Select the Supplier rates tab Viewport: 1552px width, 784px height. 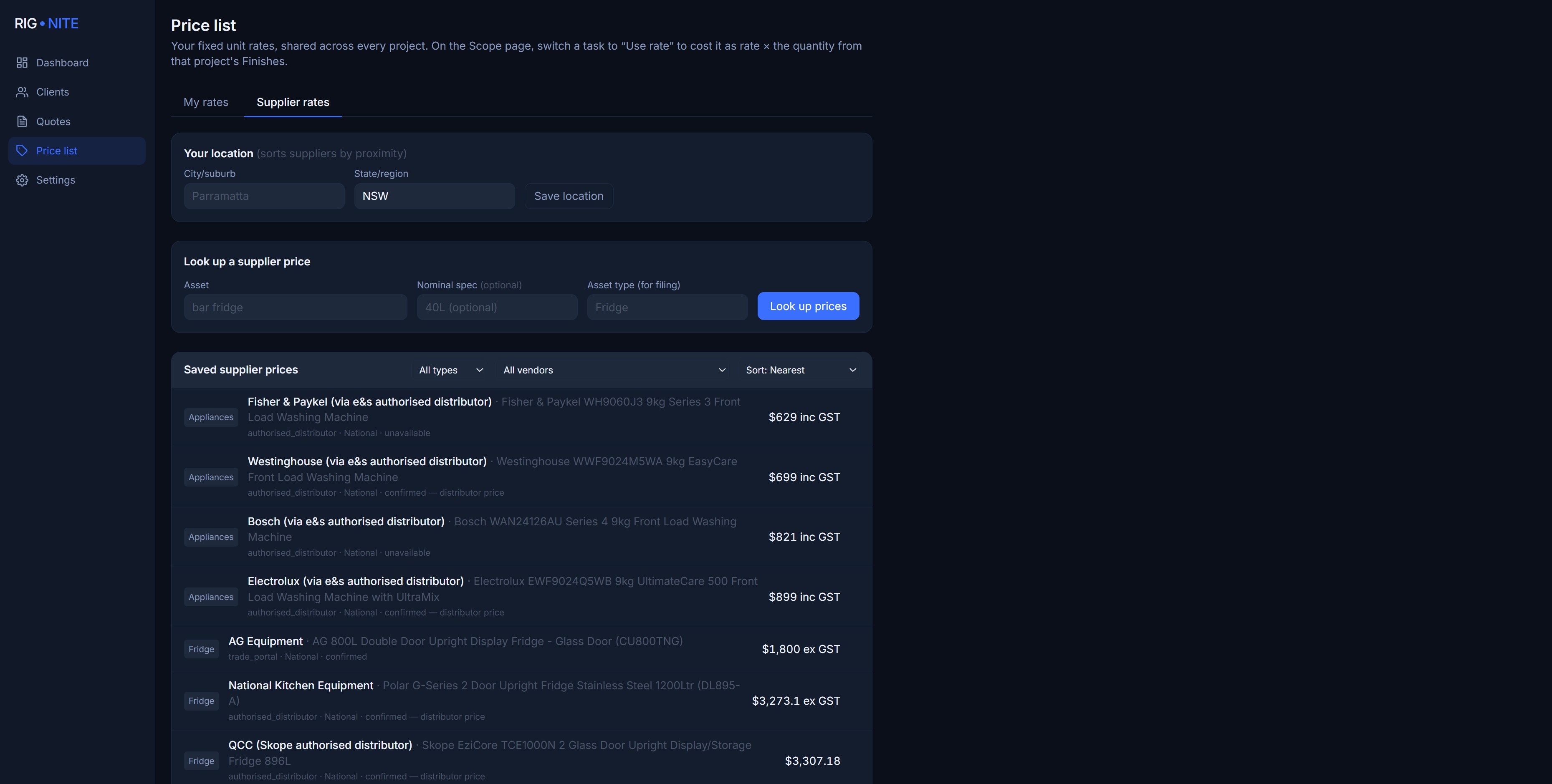(x=293, y=102)
